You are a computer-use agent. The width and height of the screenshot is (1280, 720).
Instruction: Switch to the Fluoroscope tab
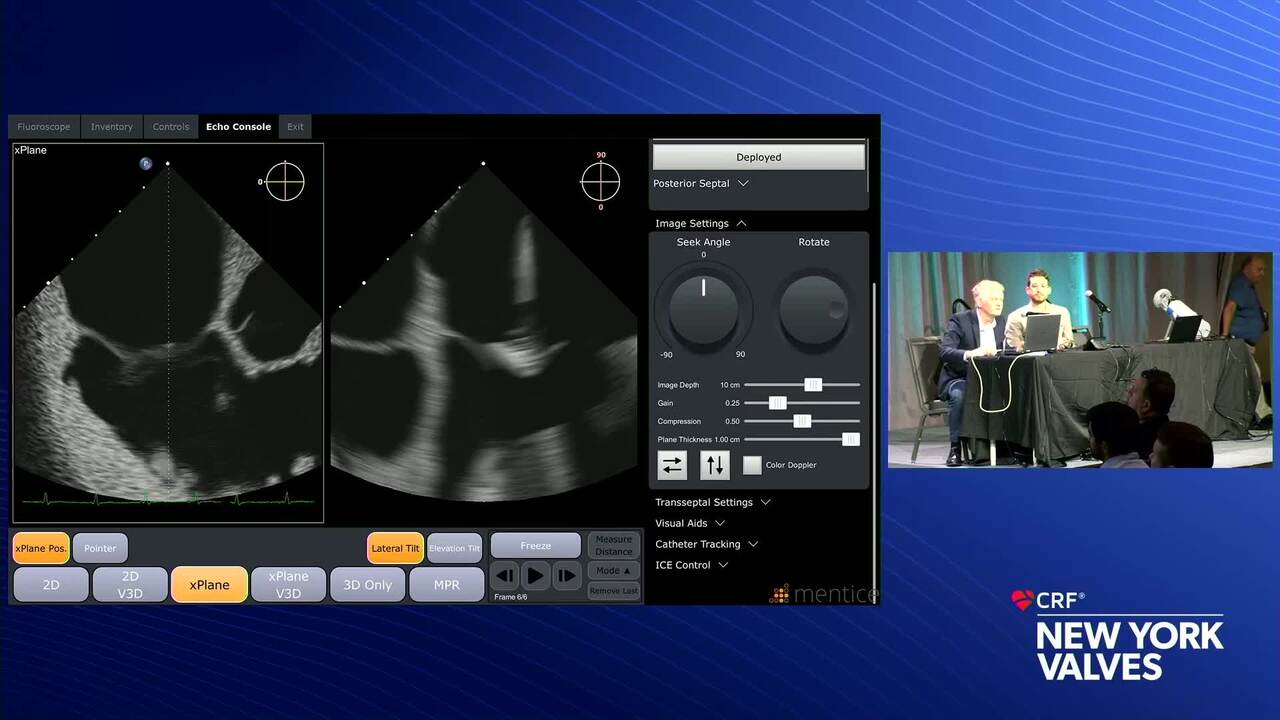coord(44,127)
